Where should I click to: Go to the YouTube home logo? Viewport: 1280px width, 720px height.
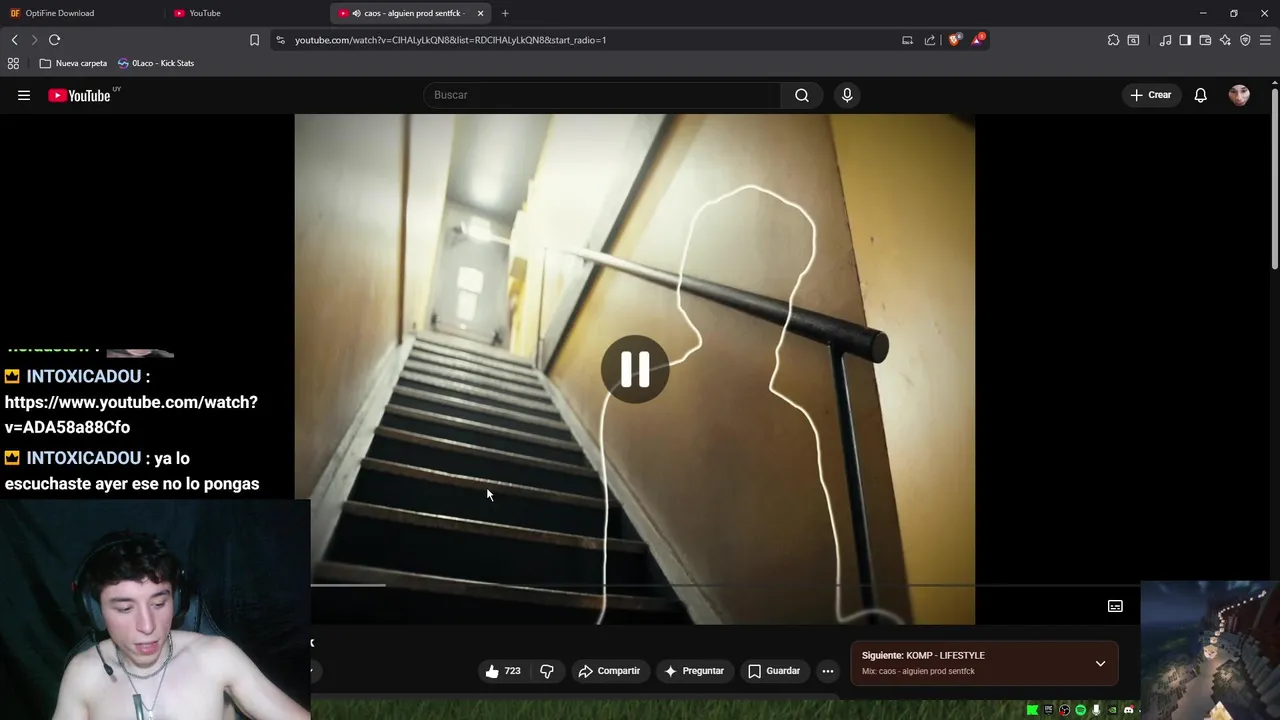pos(80,95)
